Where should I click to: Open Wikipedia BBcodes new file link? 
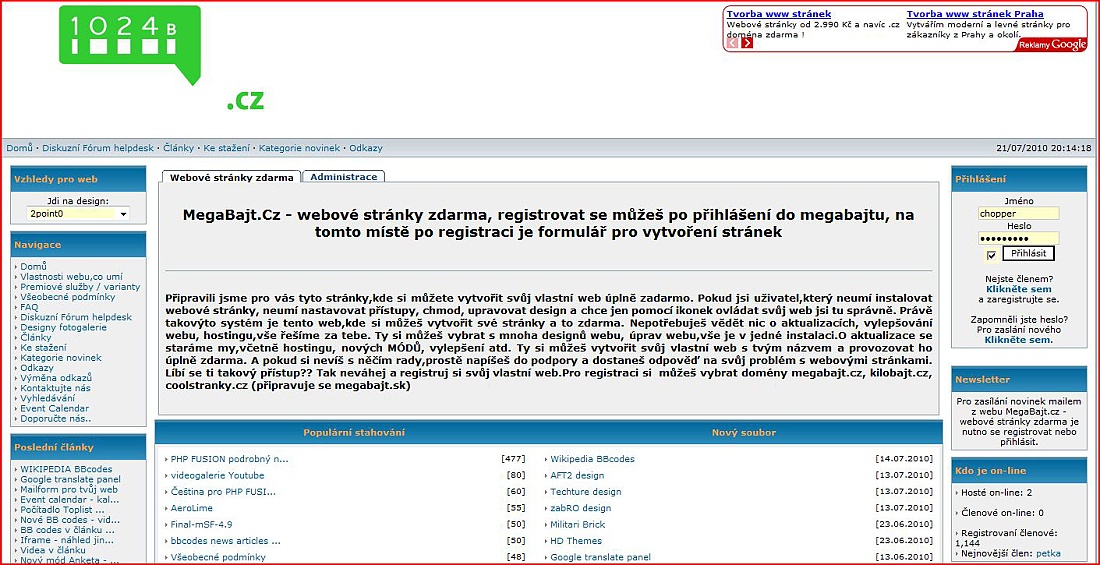pyautogui.click(x=592, y=459)
